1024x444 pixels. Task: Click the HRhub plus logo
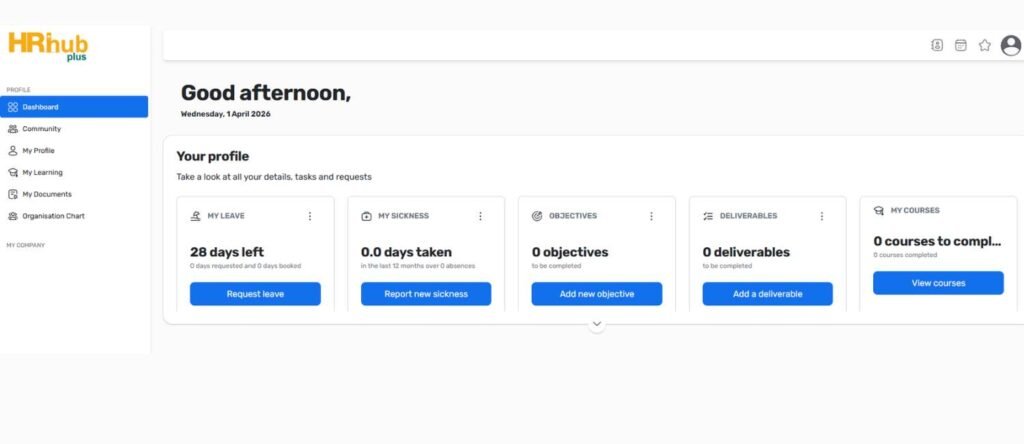click(x=47, y=47)
